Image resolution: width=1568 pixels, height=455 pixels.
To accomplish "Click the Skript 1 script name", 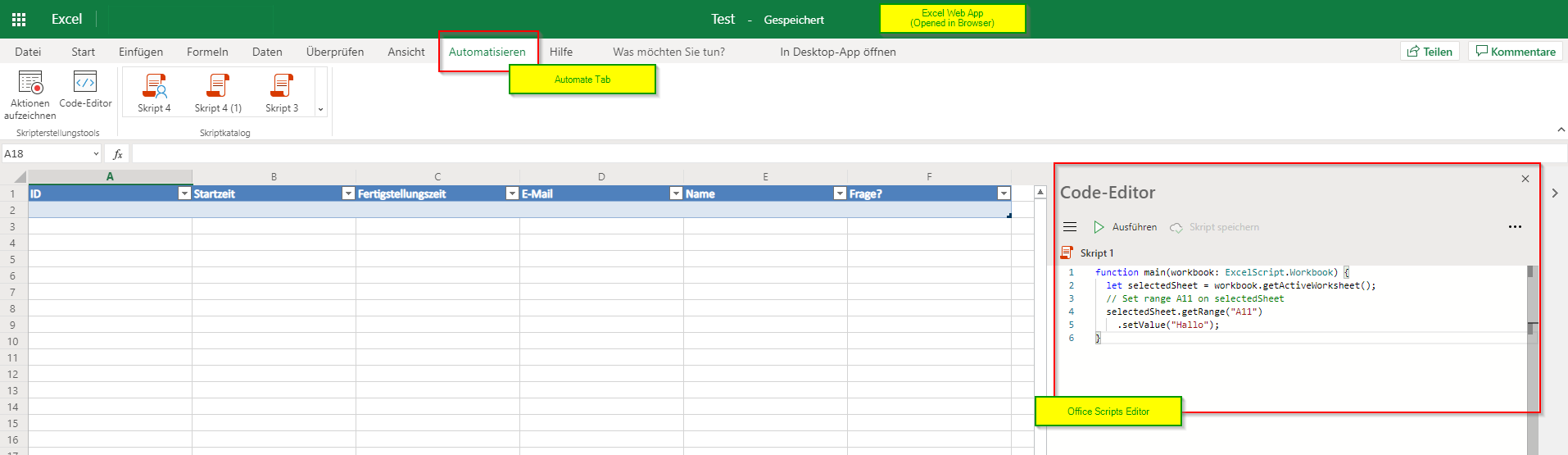I will pos(1097,253).
